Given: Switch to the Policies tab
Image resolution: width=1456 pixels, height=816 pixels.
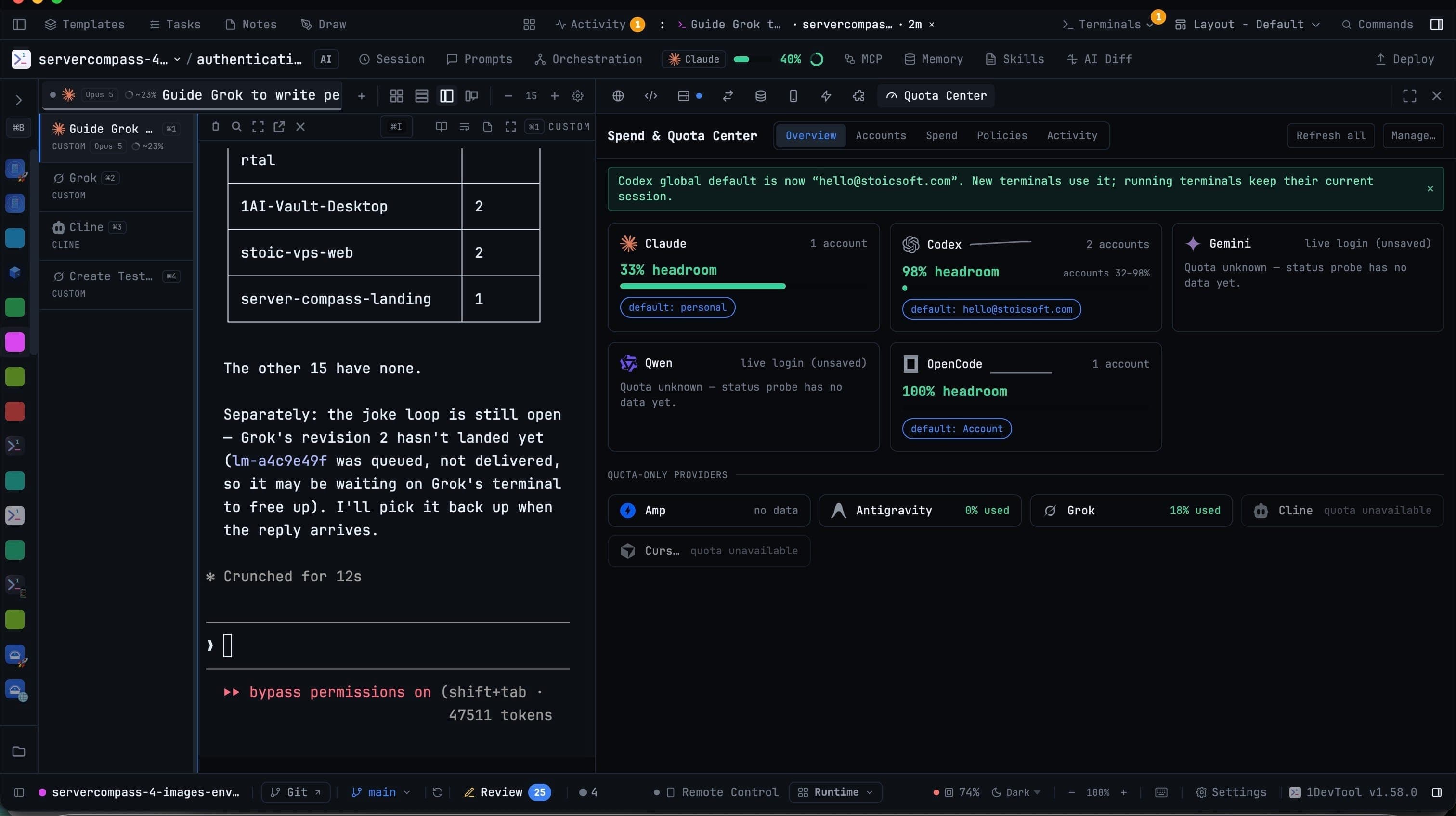Looking at the screenshot, I should tap(1002, 136).
